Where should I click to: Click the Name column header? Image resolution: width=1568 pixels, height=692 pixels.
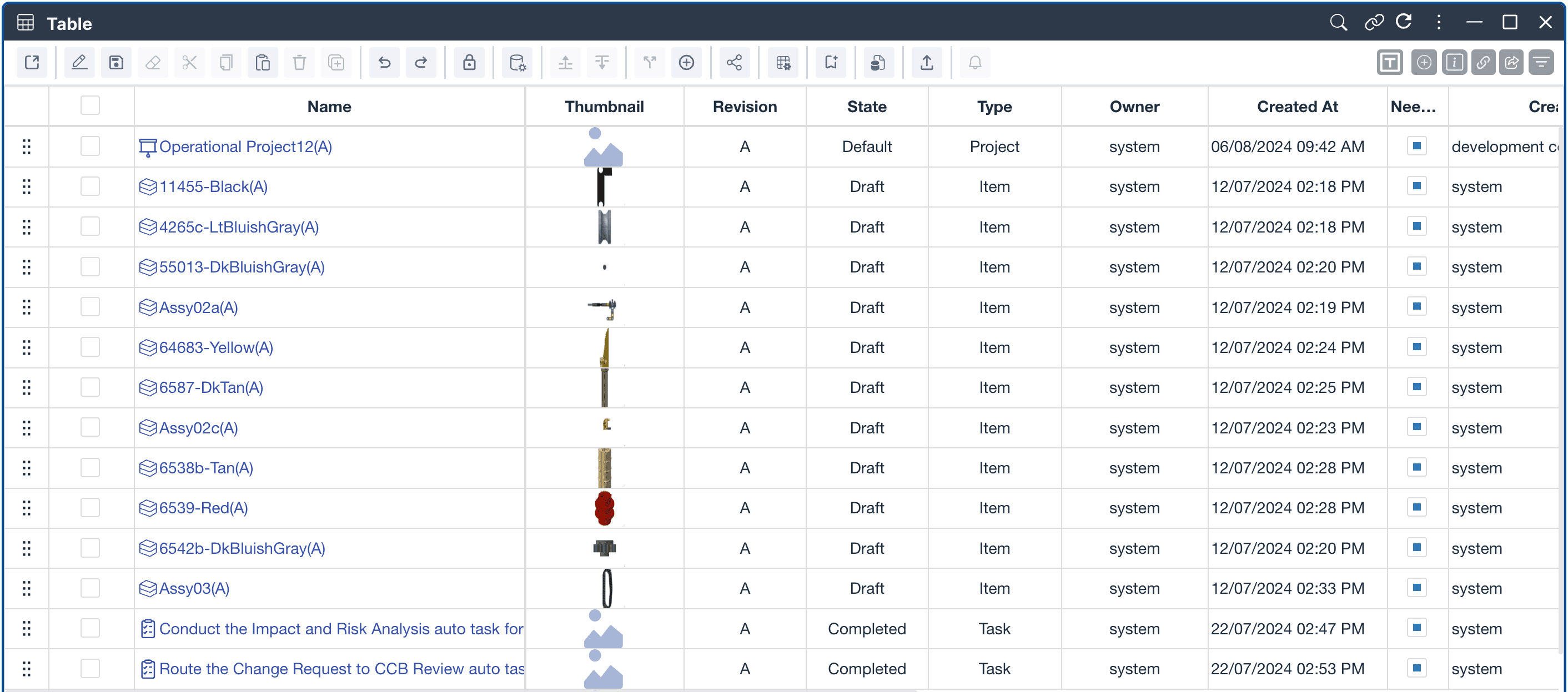329,107
